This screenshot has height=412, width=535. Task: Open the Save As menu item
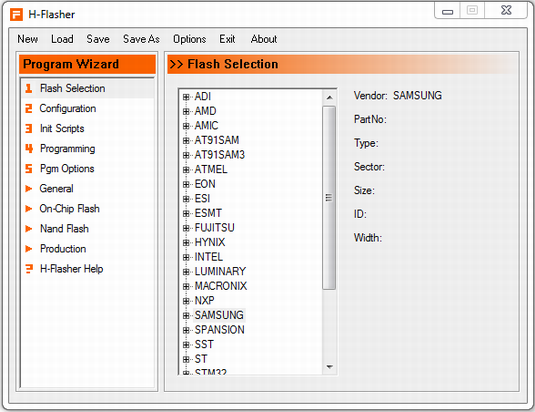tap(141, 39)
